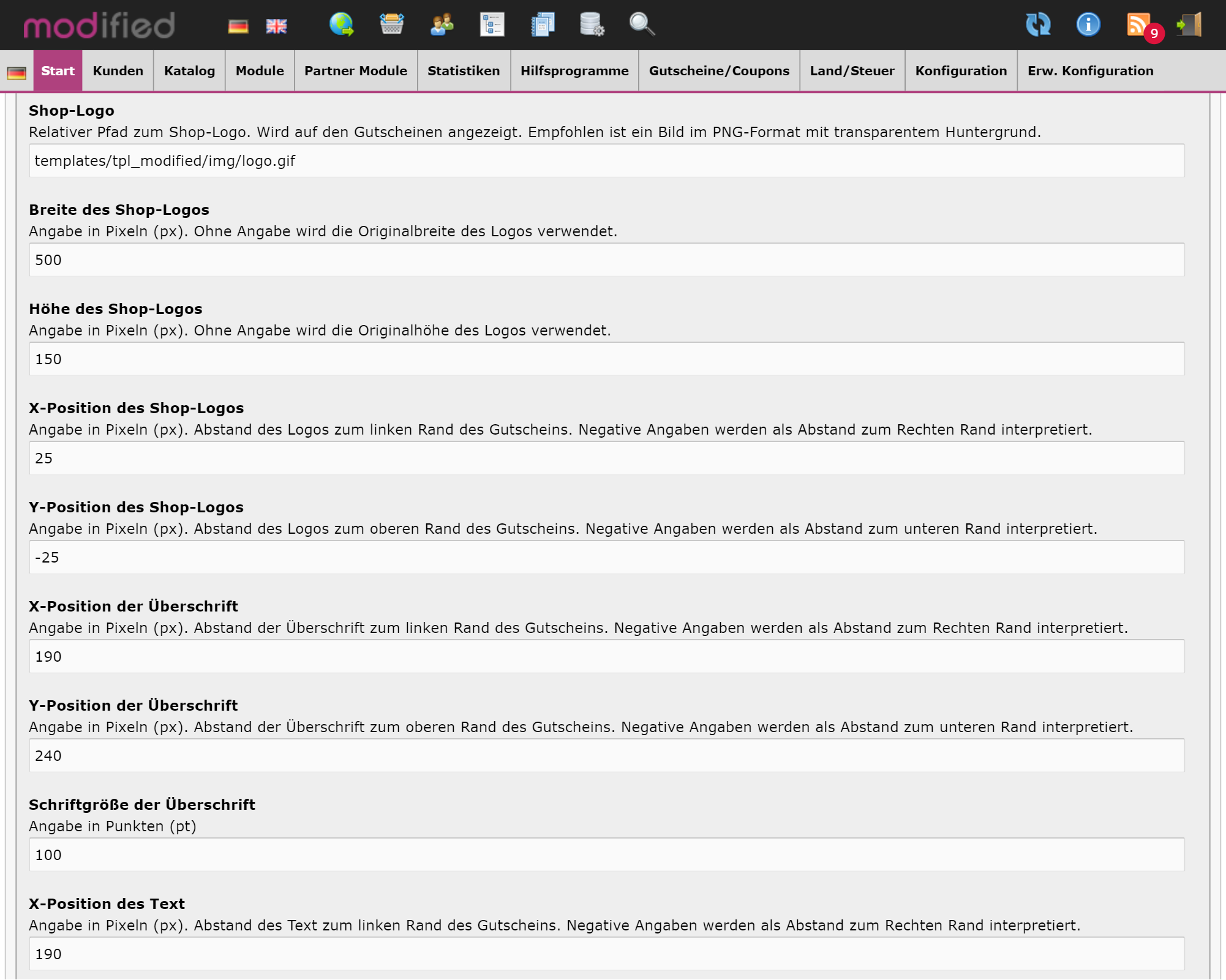1226x980 pixels.
Task: Switch admin language to English flag
Action: point(276,26)
